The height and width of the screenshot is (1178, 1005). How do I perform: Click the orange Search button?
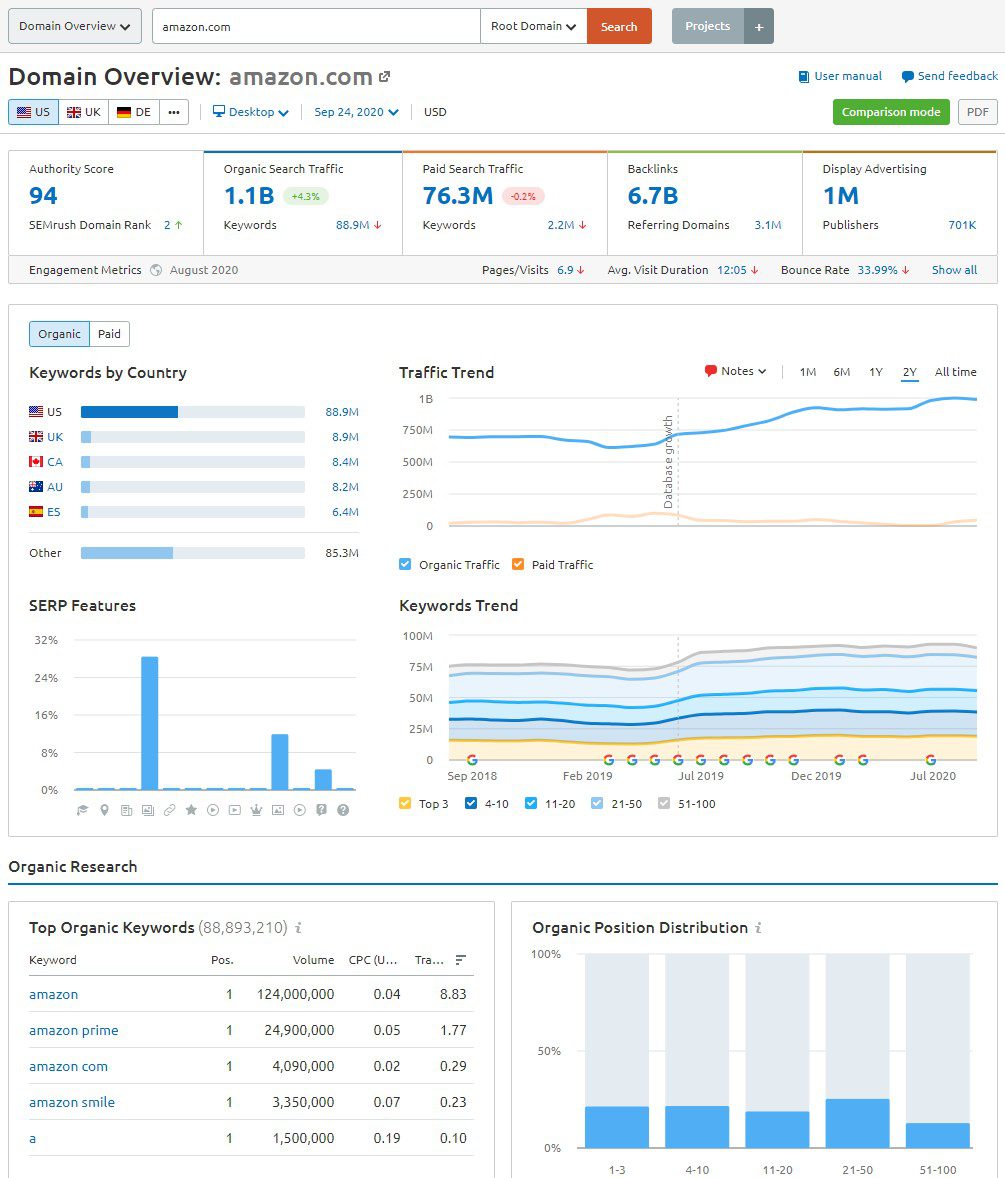(619, 26)
